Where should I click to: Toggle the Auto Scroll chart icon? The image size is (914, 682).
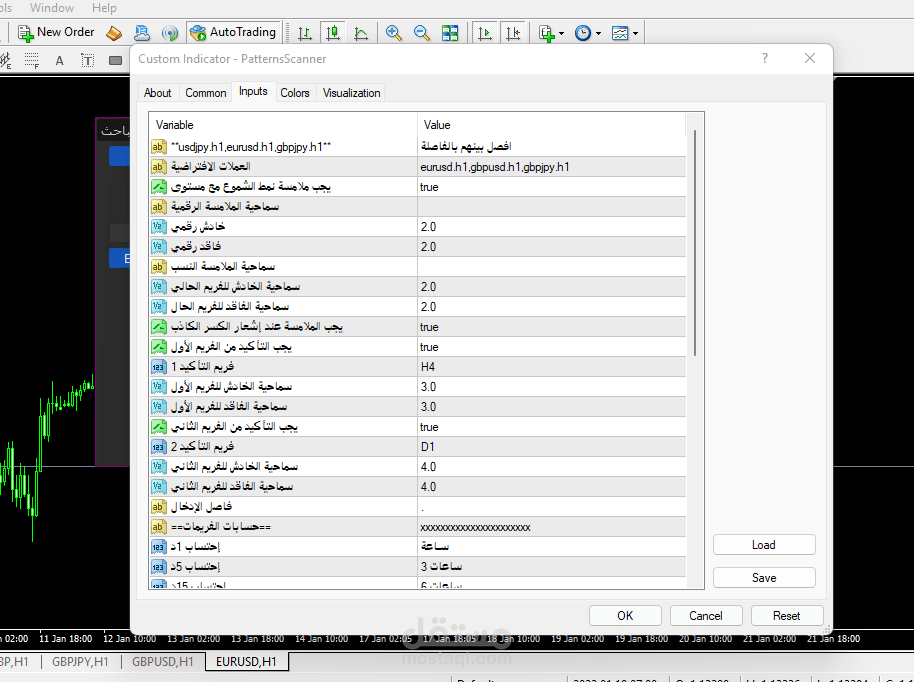tap(484, 33)
